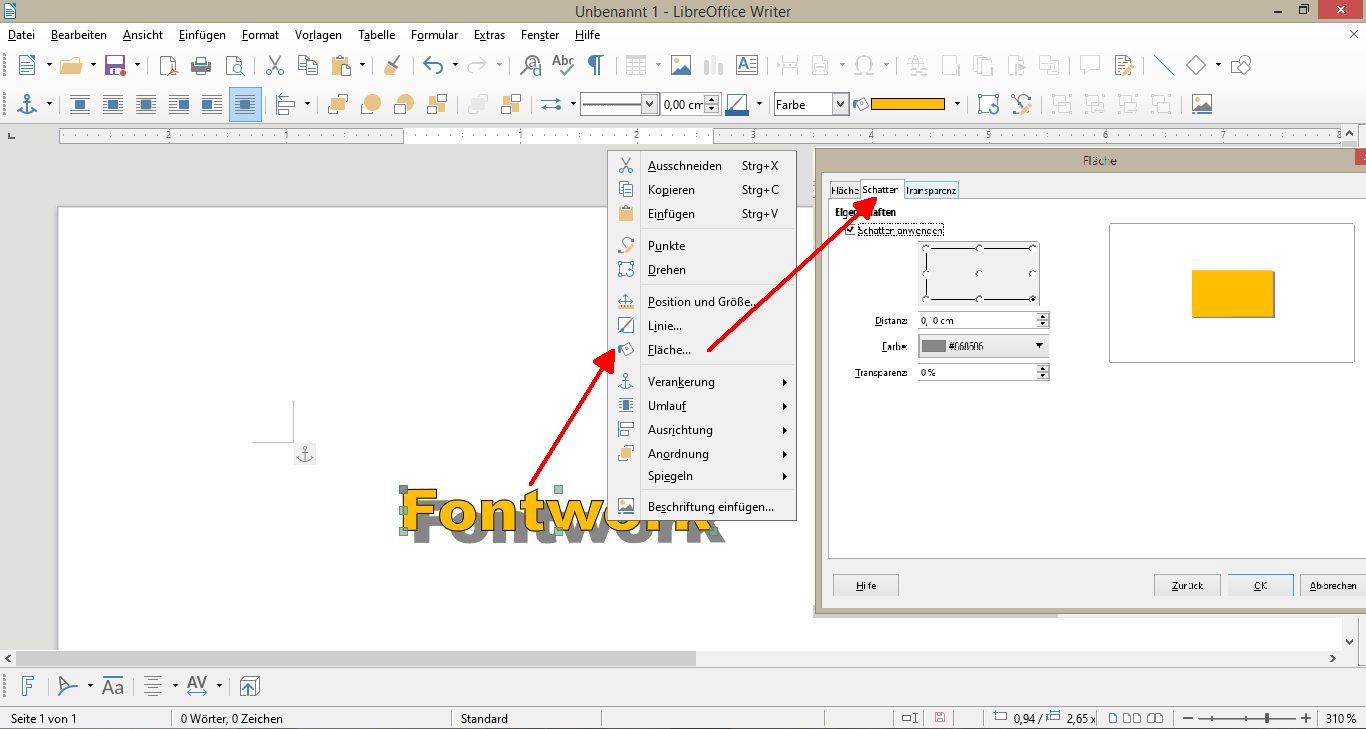Screen dimensions: 1366x729
Task: Toggle the Schatten anwenden checkbox
Action: click(x=851, y=231)
